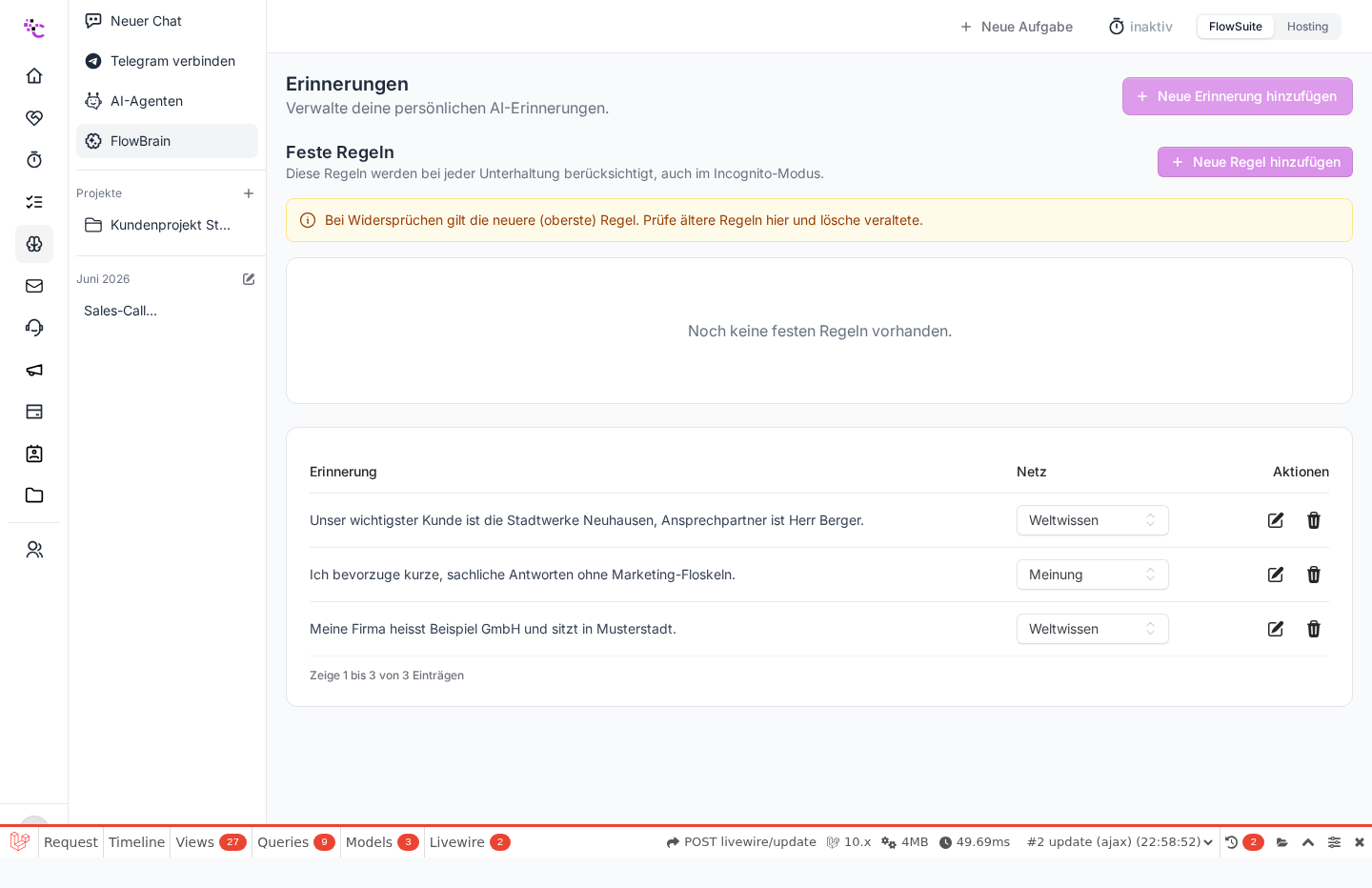Edit the Stadtwerke Neuhausen memory

click(1276, 520)
